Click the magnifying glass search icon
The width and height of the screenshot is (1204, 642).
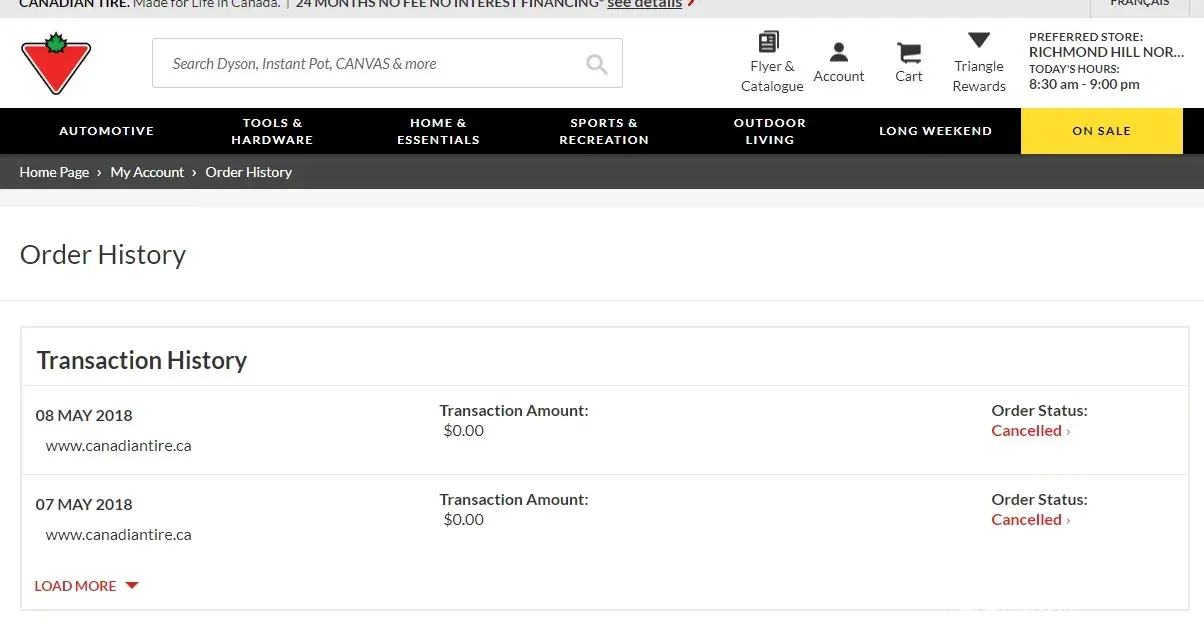(x=597, y=64)
